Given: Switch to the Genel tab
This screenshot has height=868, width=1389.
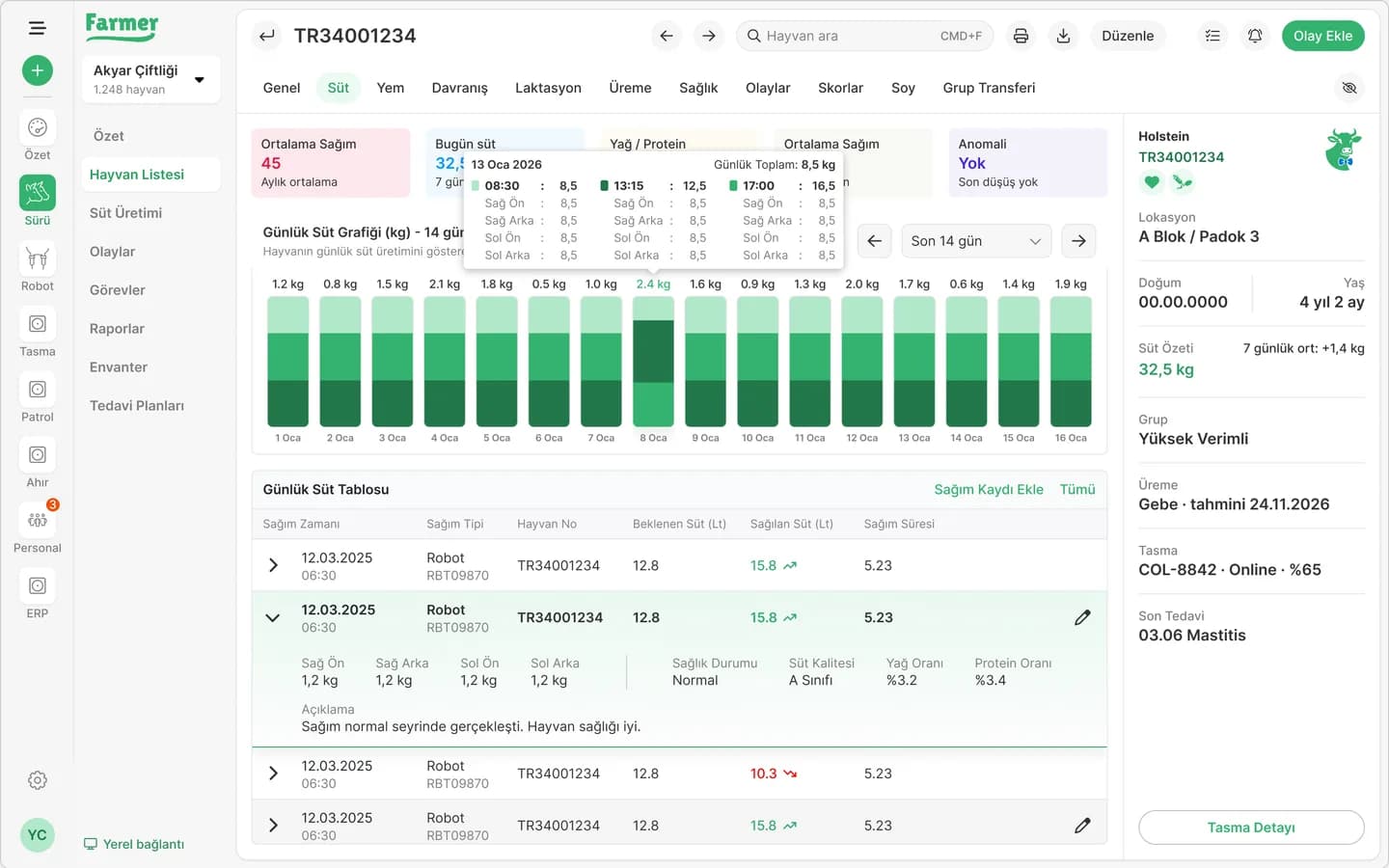Looking at the screenshot, I should pos(282,88).
